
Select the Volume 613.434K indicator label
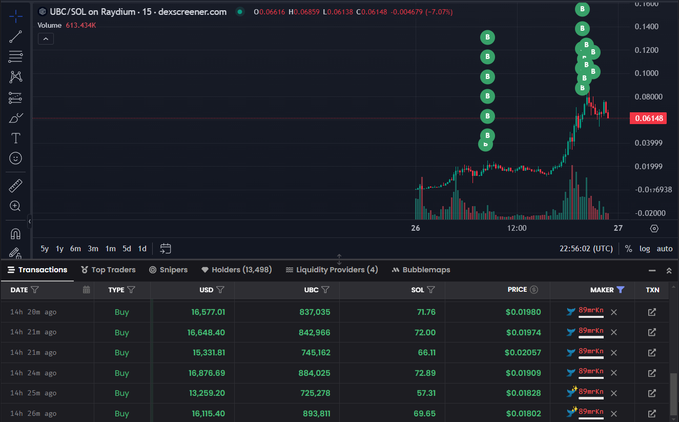pyautogui.click(x=67, y=25)
